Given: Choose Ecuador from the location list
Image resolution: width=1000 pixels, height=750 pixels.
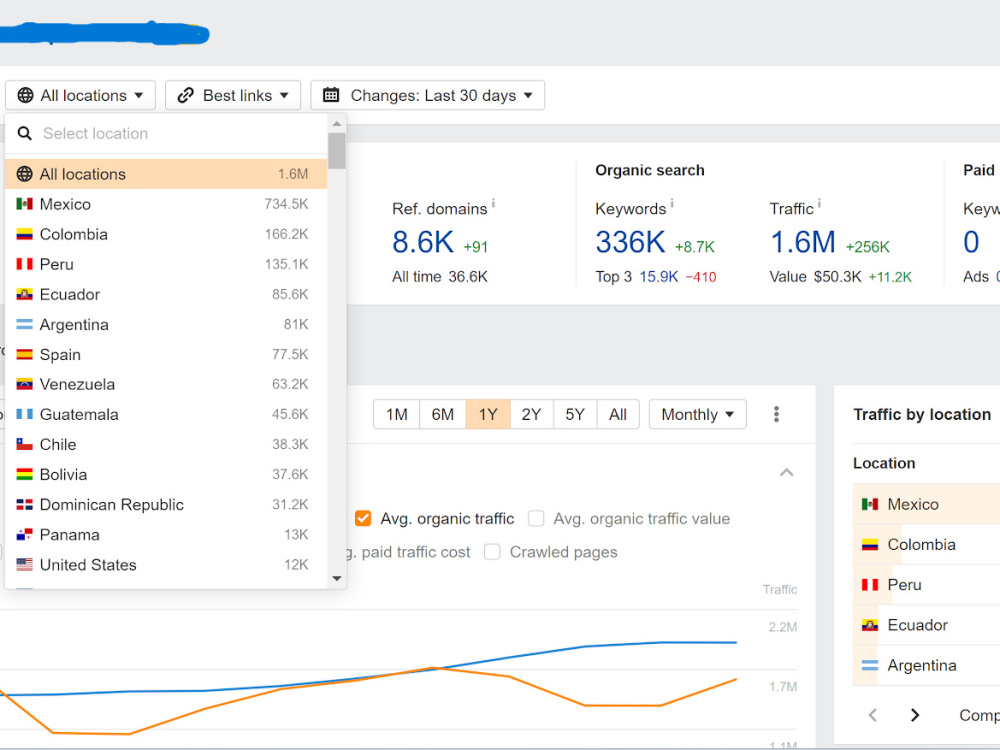Looking at the screenshot, I should [166, 294].
